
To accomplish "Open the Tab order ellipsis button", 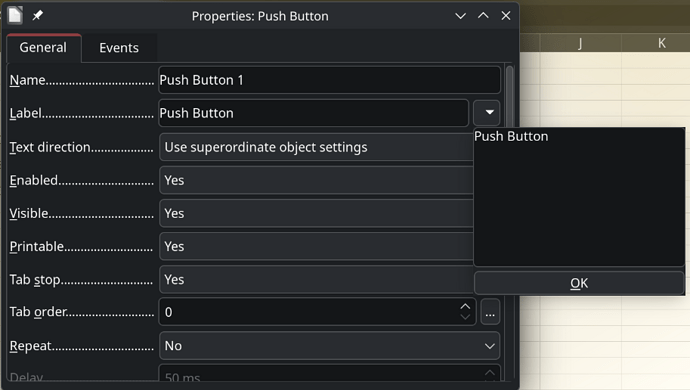I will 490,312.
